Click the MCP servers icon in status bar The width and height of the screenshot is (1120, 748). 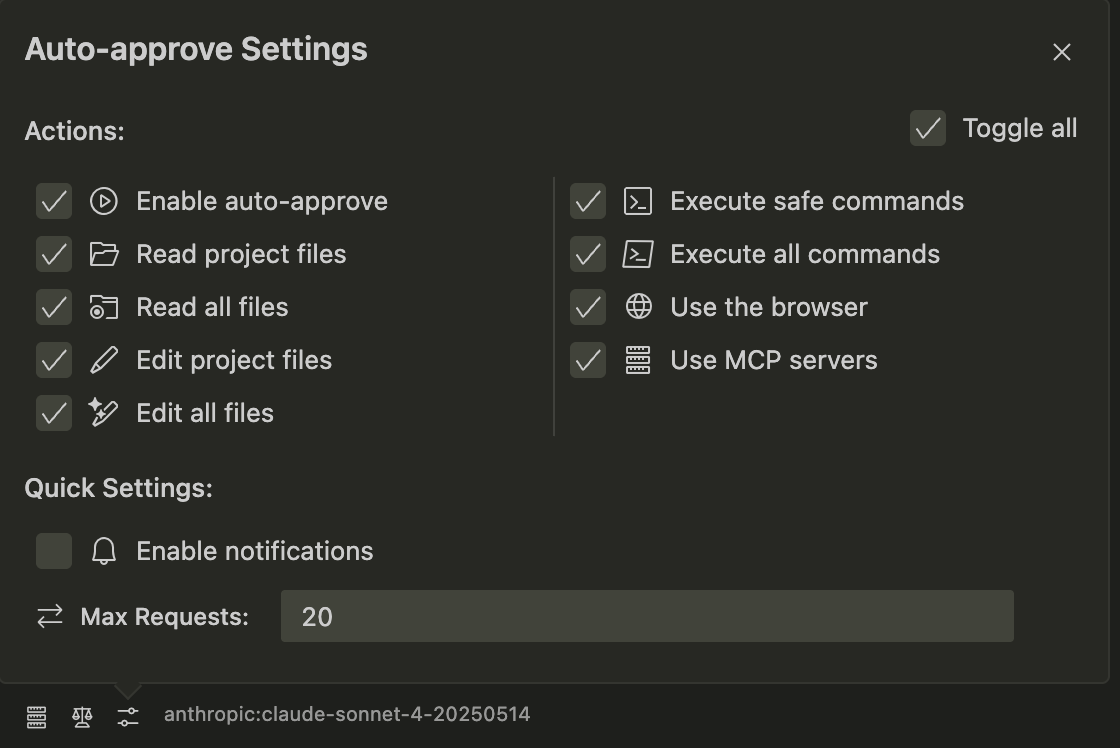point(36,716)
